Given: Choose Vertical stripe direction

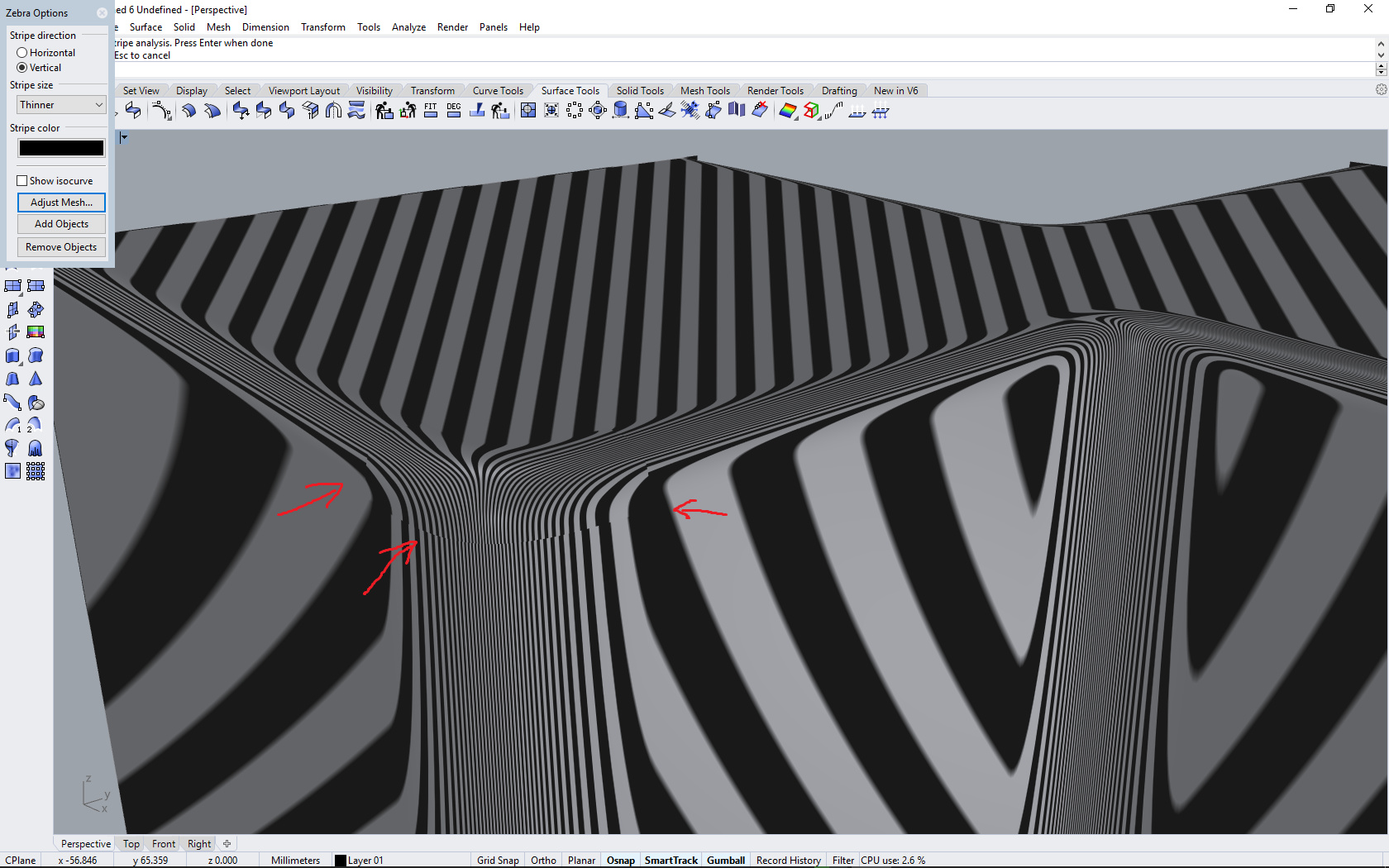Looking at the screenshot, I should click(x=21, y=68).
